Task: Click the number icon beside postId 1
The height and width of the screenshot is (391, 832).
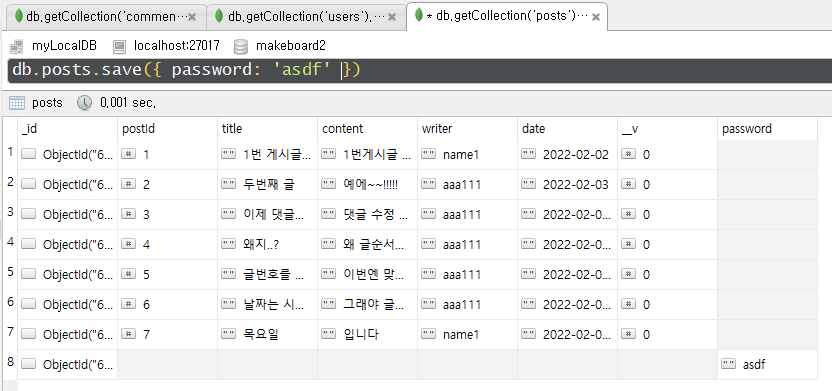Action: (x=129, y=154)
